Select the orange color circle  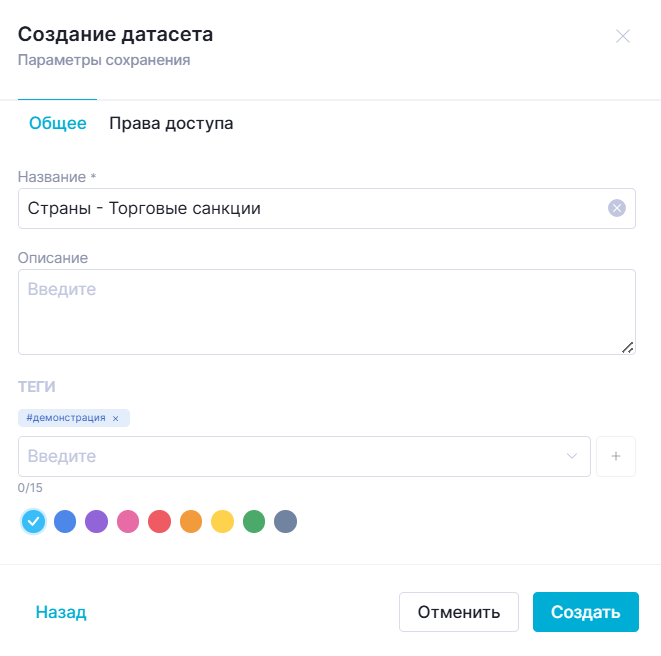(191, 521)
